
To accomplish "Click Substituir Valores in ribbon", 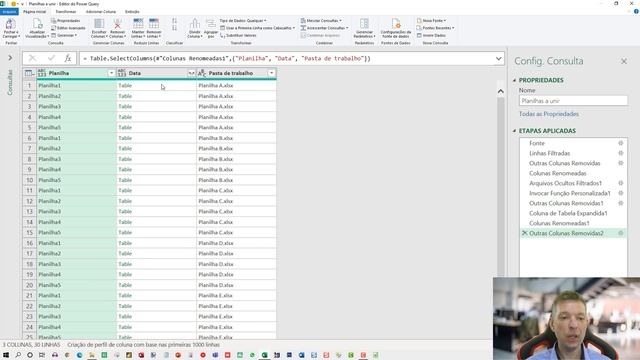I will click(x=238, y=36).
